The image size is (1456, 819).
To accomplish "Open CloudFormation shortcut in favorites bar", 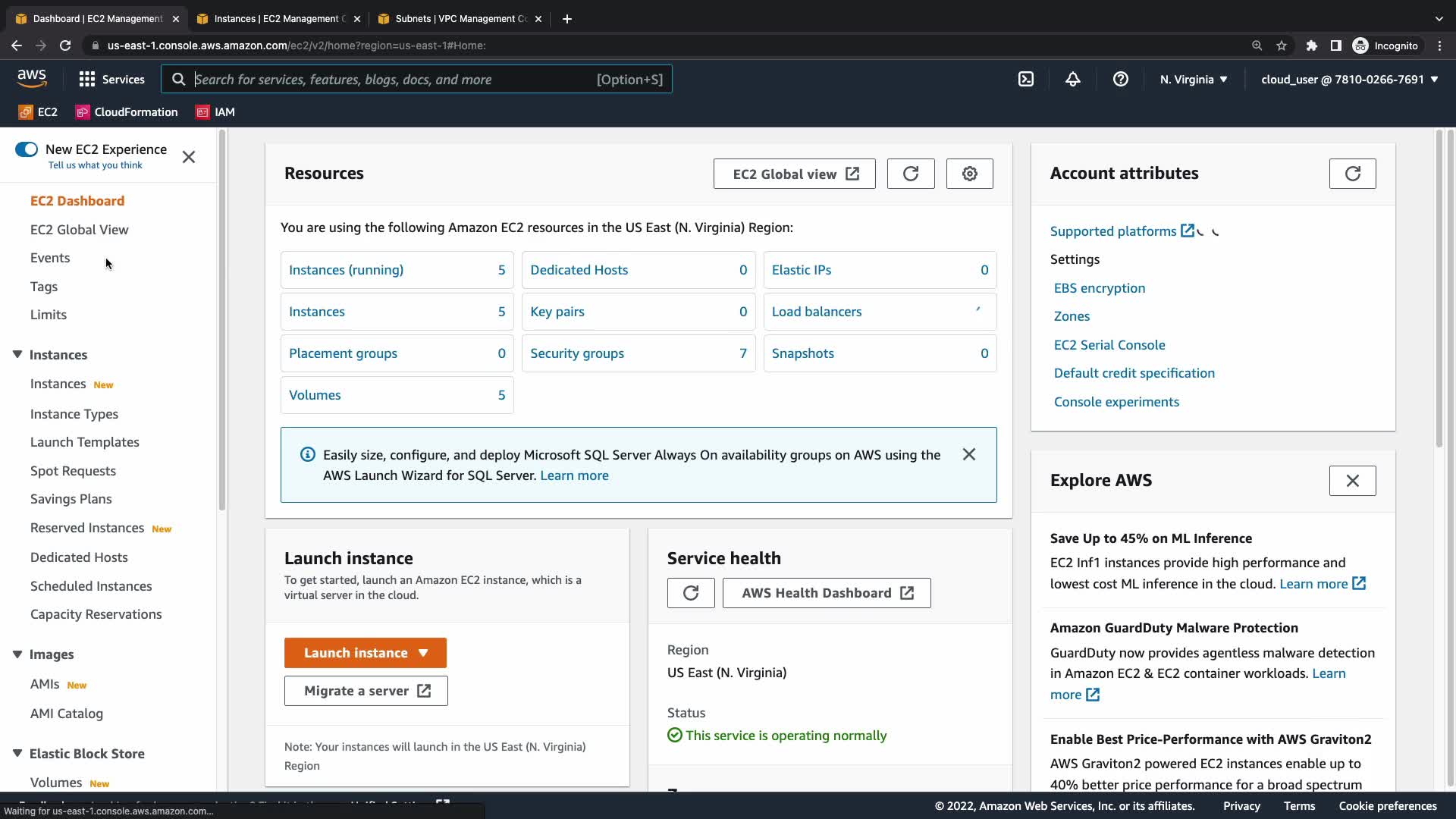I will coord(127,112).
